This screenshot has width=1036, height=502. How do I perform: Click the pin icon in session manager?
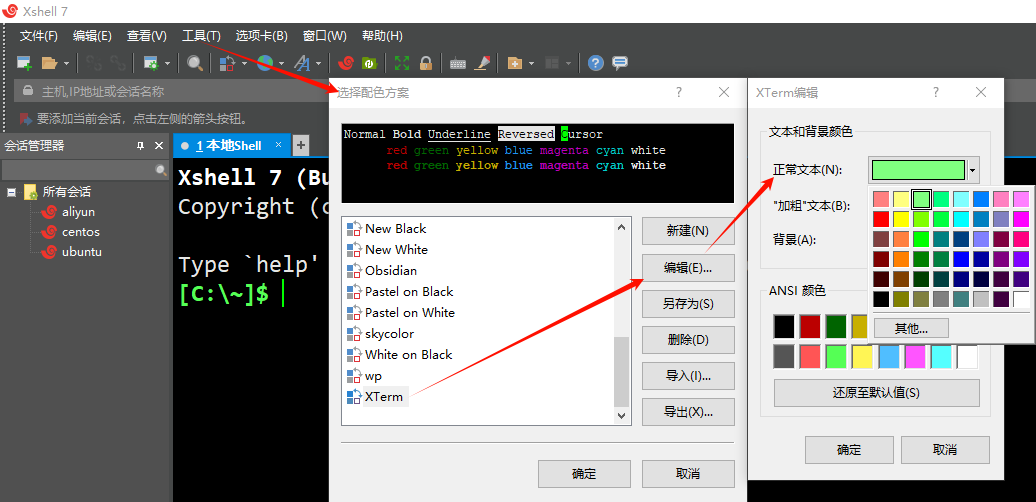pyautogui.click(x=140, y=146)
